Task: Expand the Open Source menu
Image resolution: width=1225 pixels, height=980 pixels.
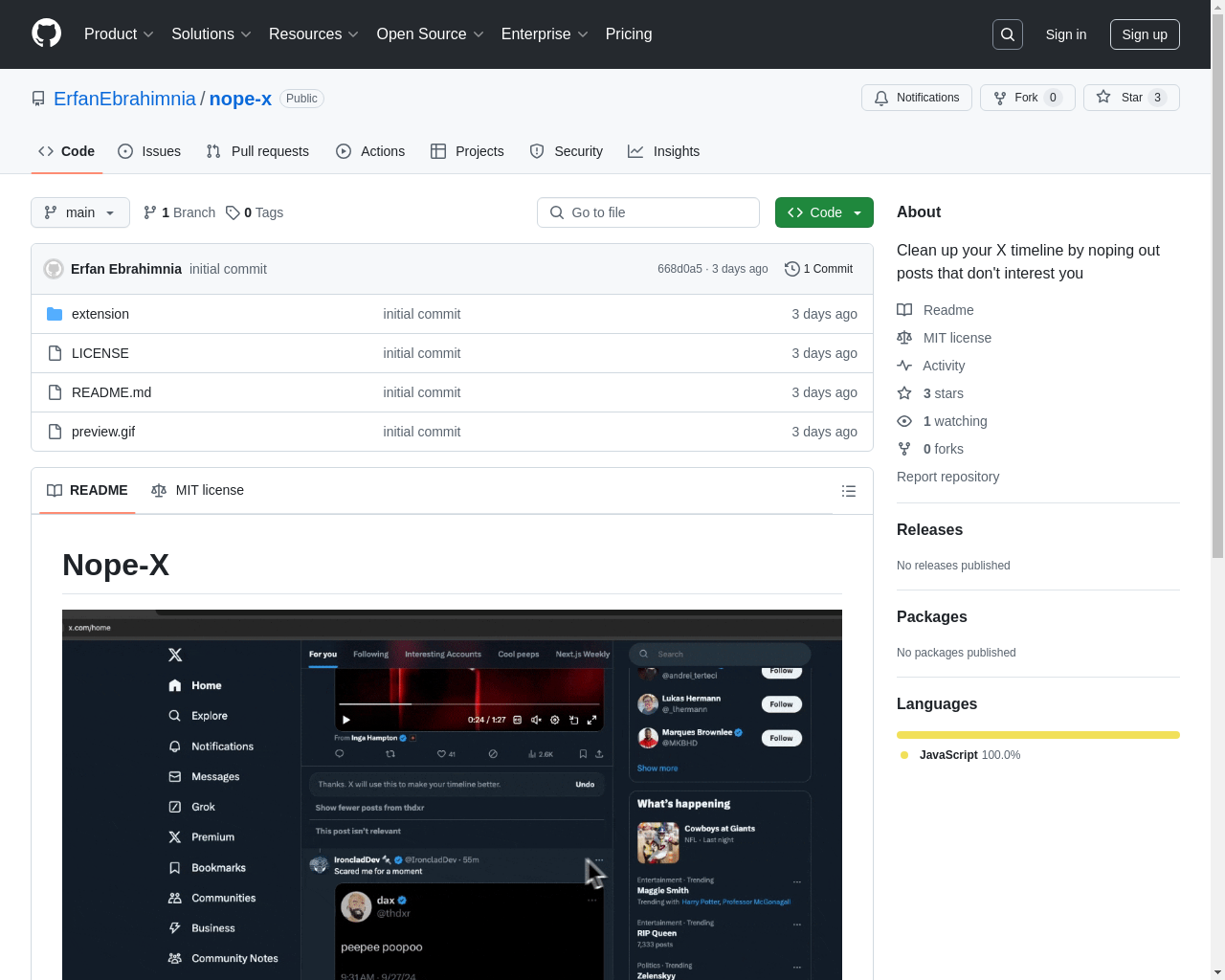Action: pyautogui.click(x=431, y=34)
